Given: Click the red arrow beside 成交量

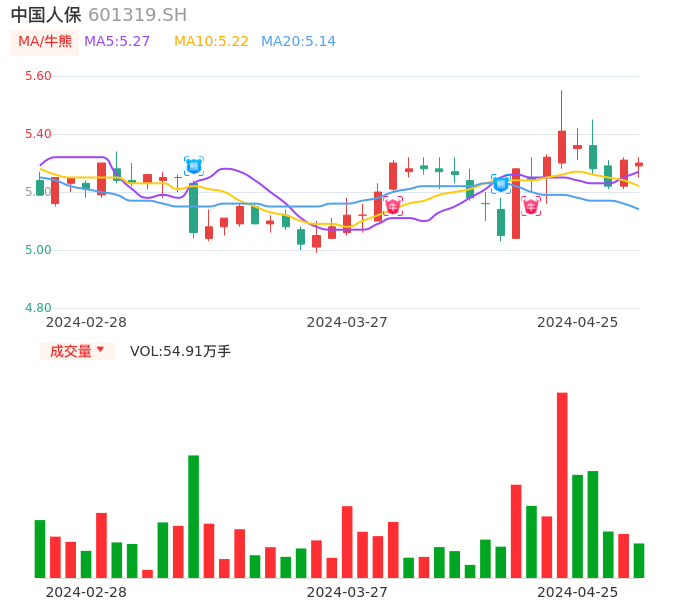Looking at the screenshot, I should [100, 350].
